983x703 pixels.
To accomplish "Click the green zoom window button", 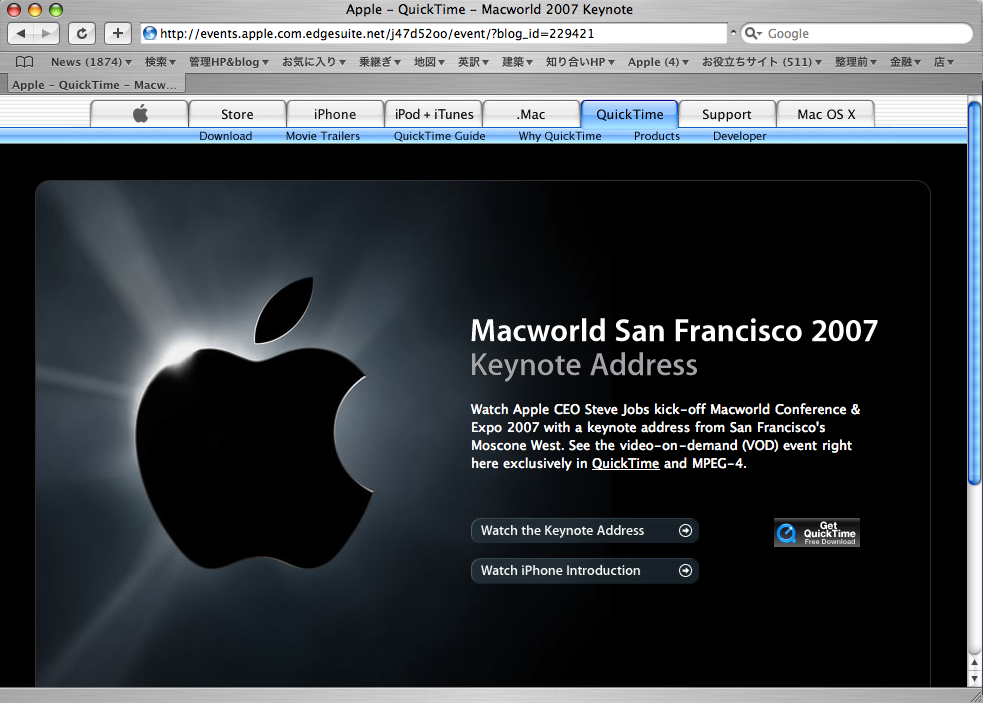I will point(56,9).
